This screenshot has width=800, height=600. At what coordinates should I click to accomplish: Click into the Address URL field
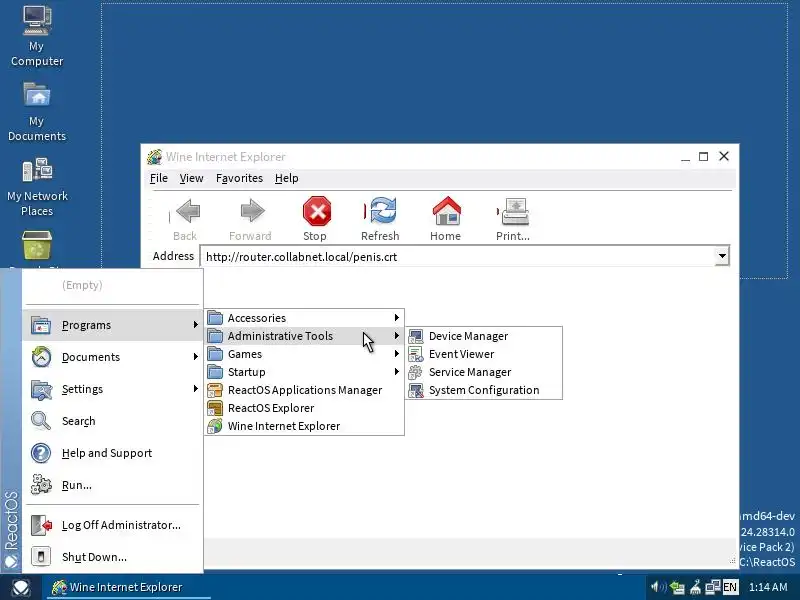457,256
